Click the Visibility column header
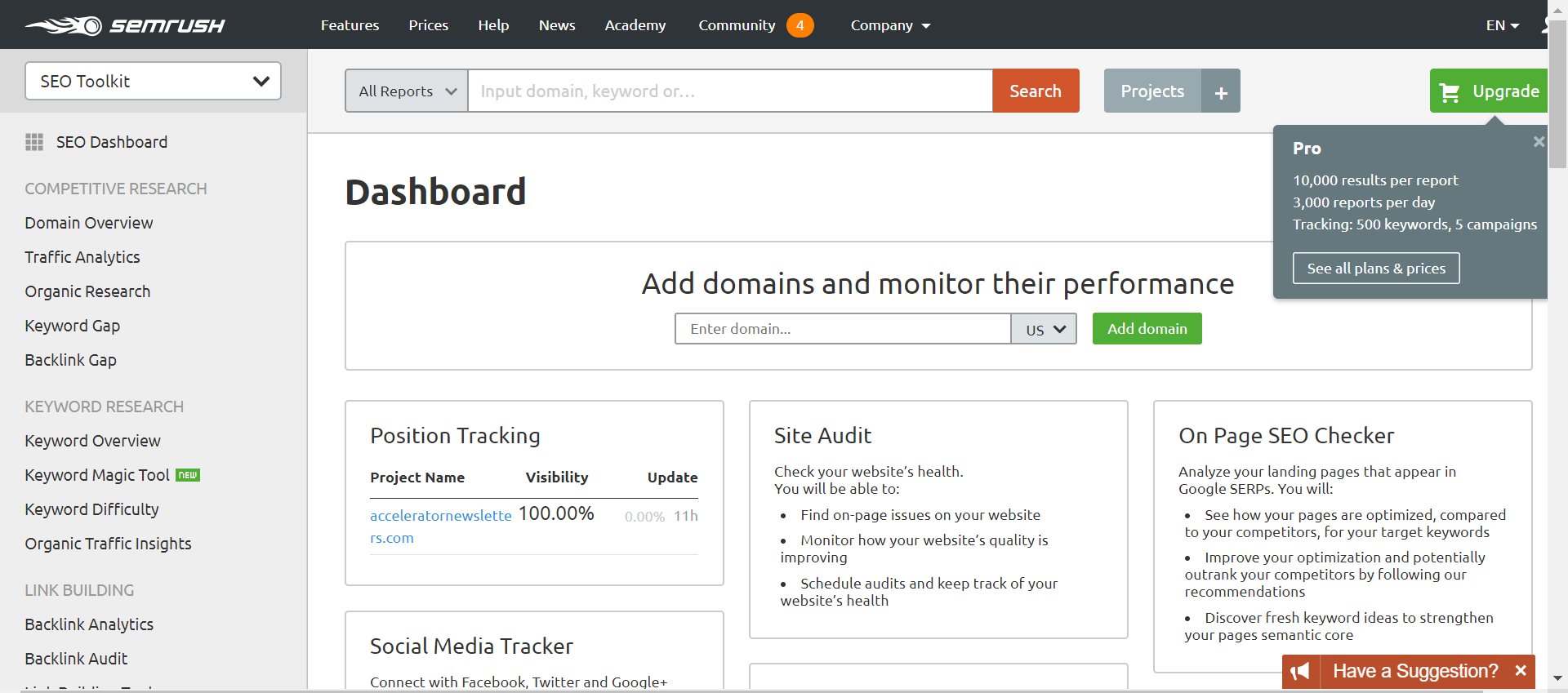1568x693 pixels. click(x=557, y=478)
